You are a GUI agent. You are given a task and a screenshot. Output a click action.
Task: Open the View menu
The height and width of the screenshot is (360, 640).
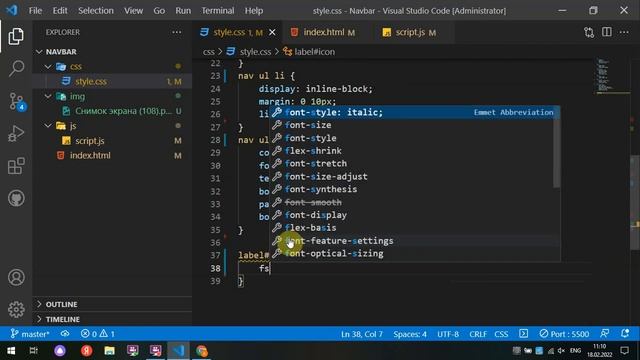tap(133, 11)
